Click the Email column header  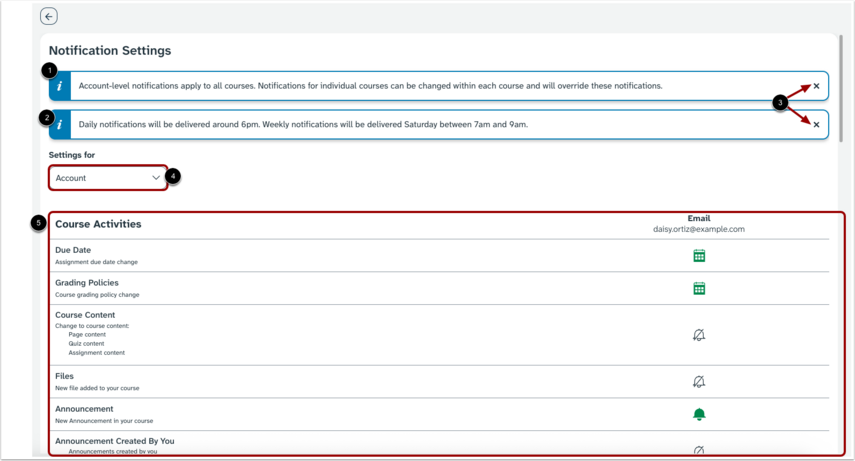pyautogui.click(x=699, y=218)
